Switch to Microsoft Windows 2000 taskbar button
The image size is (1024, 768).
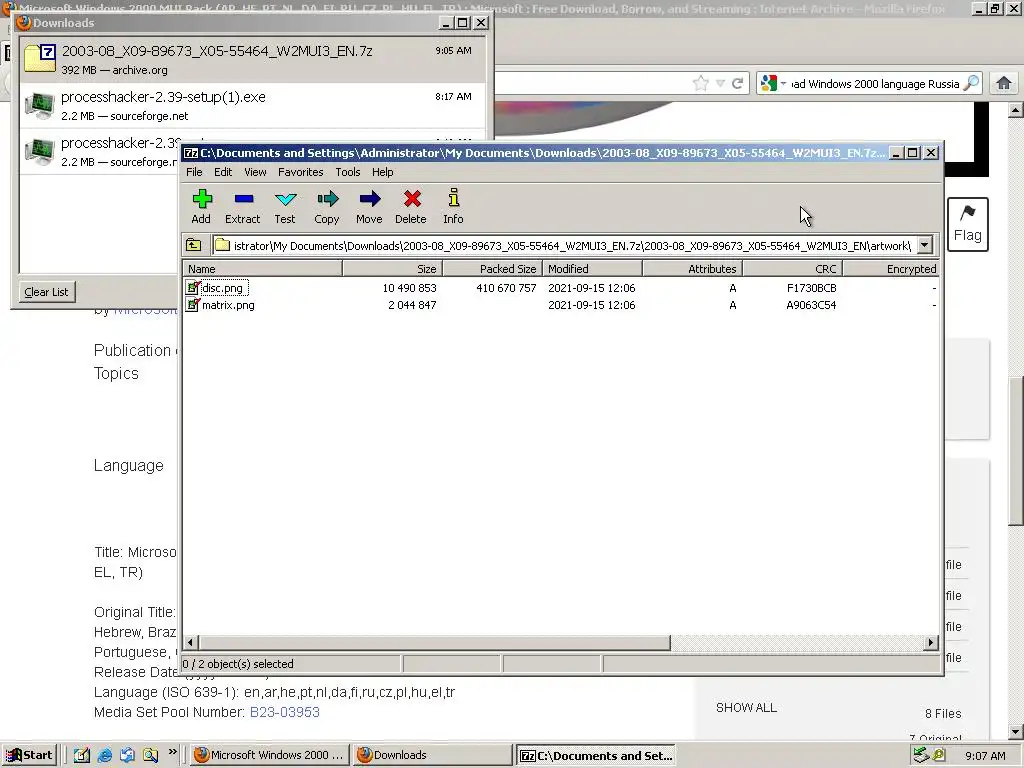pos(270,755)
